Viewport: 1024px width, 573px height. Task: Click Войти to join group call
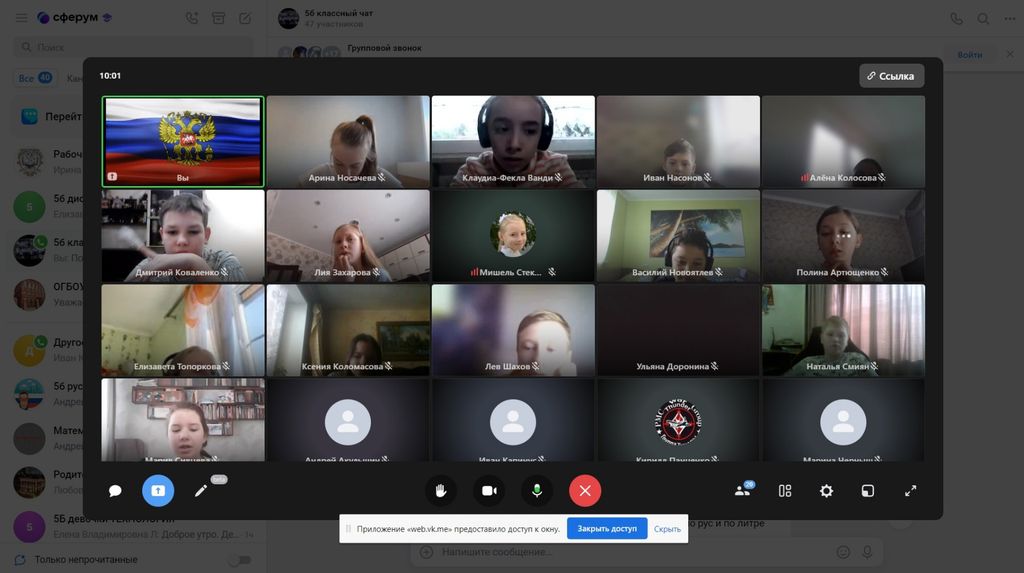[970, 55]
